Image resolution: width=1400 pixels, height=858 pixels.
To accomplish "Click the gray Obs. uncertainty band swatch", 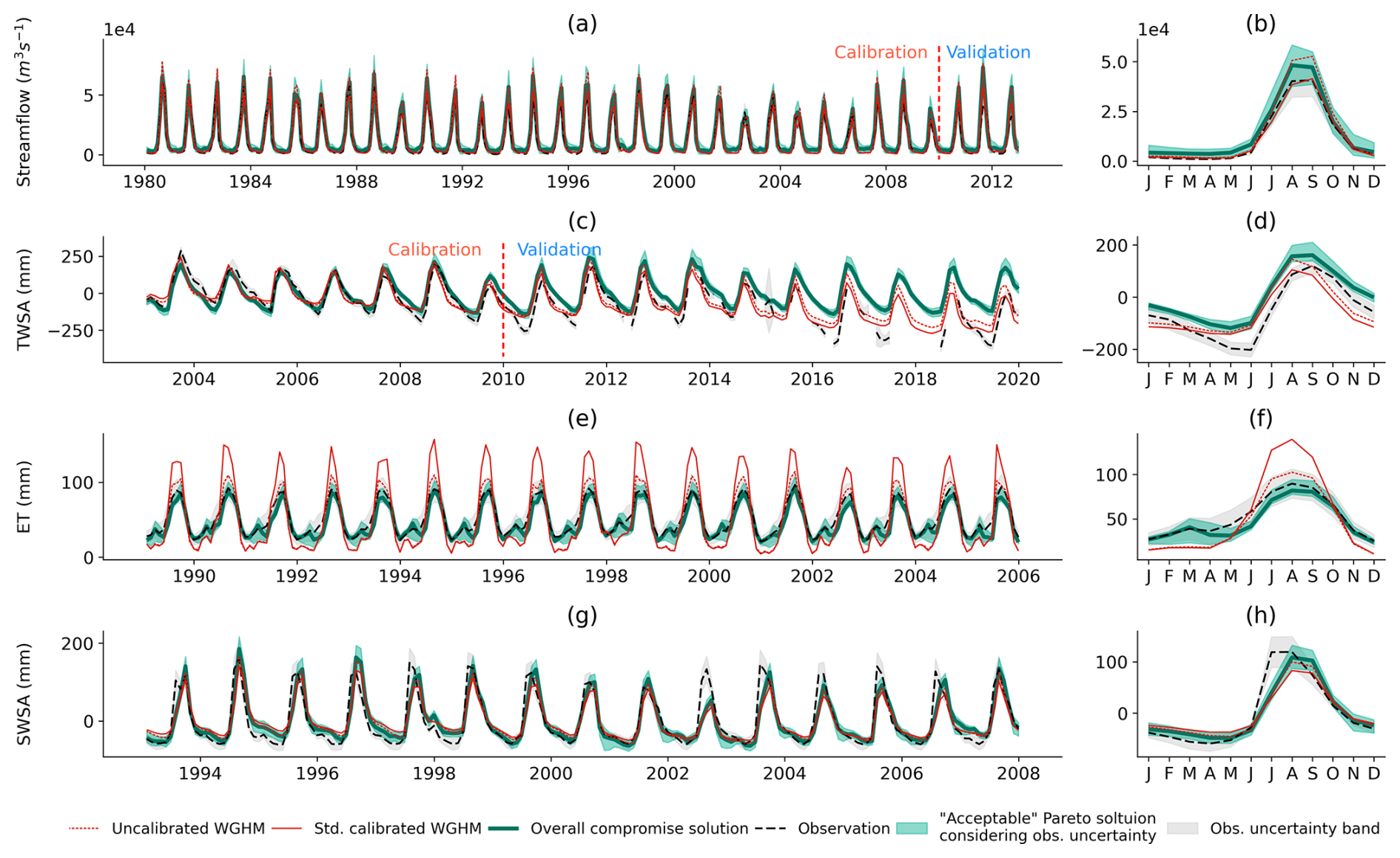I will click(1182, 828).
